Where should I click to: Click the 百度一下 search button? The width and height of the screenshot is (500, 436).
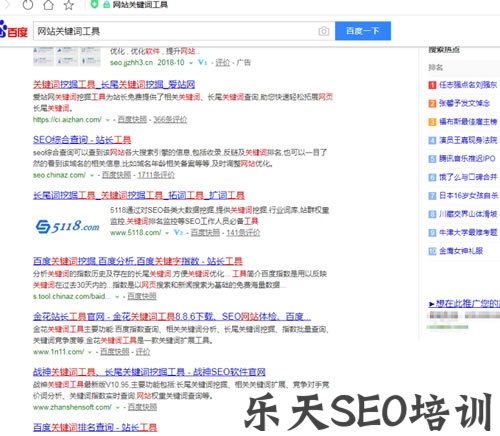pyautogui.click(x=363, y=31)
